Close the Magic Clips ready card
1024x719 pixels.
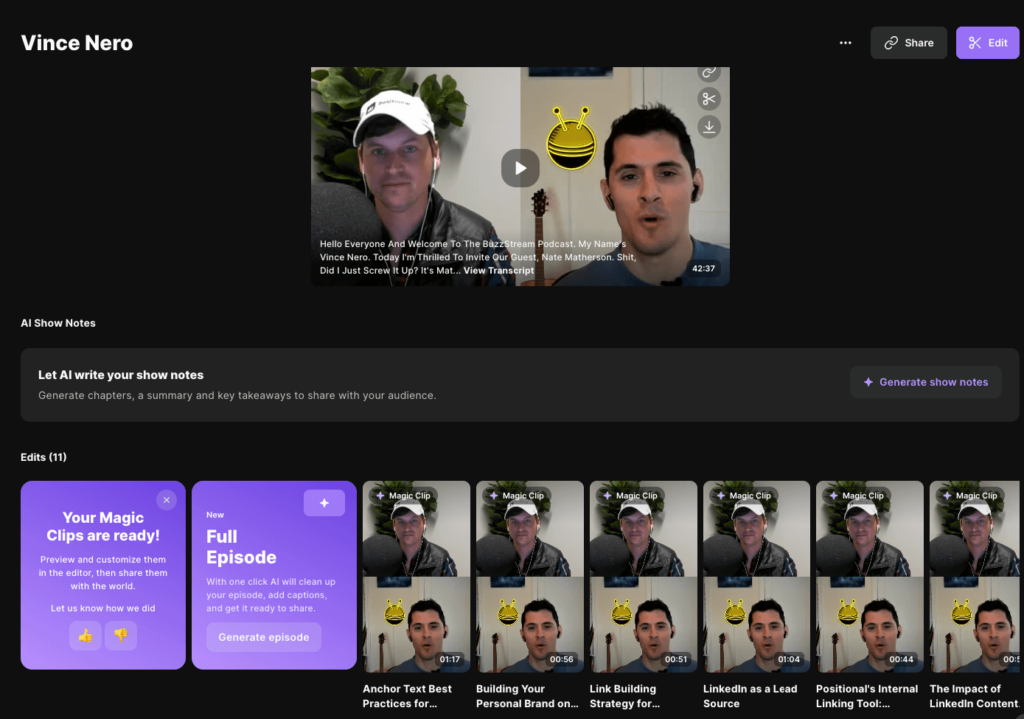(x=167, y=500)
